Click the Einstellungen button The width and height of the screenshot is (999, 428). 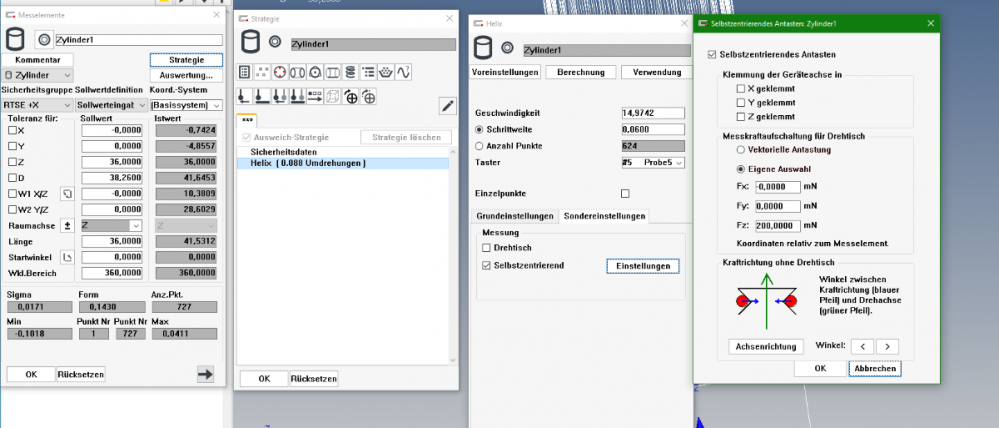click(643, 266)
